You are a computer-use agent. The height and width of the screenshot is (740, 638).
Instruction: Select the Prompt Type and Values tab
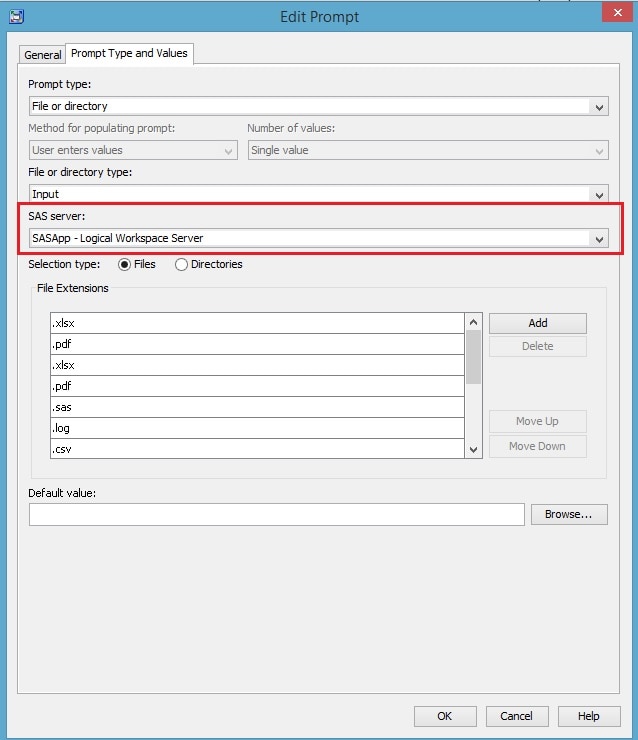[x=129, y=53]
